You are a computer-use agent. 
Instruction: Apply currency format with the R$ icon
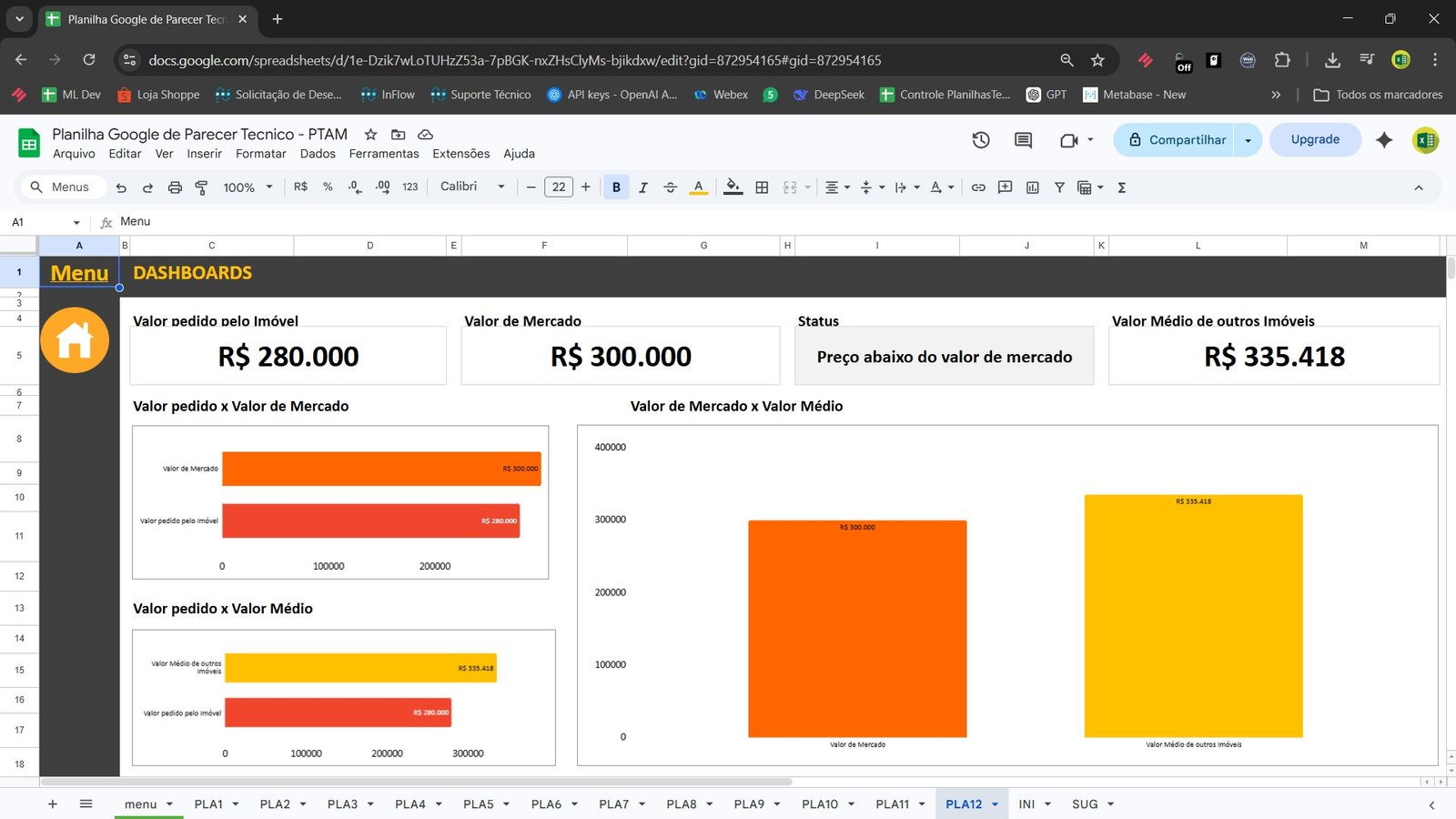[300, 187]
